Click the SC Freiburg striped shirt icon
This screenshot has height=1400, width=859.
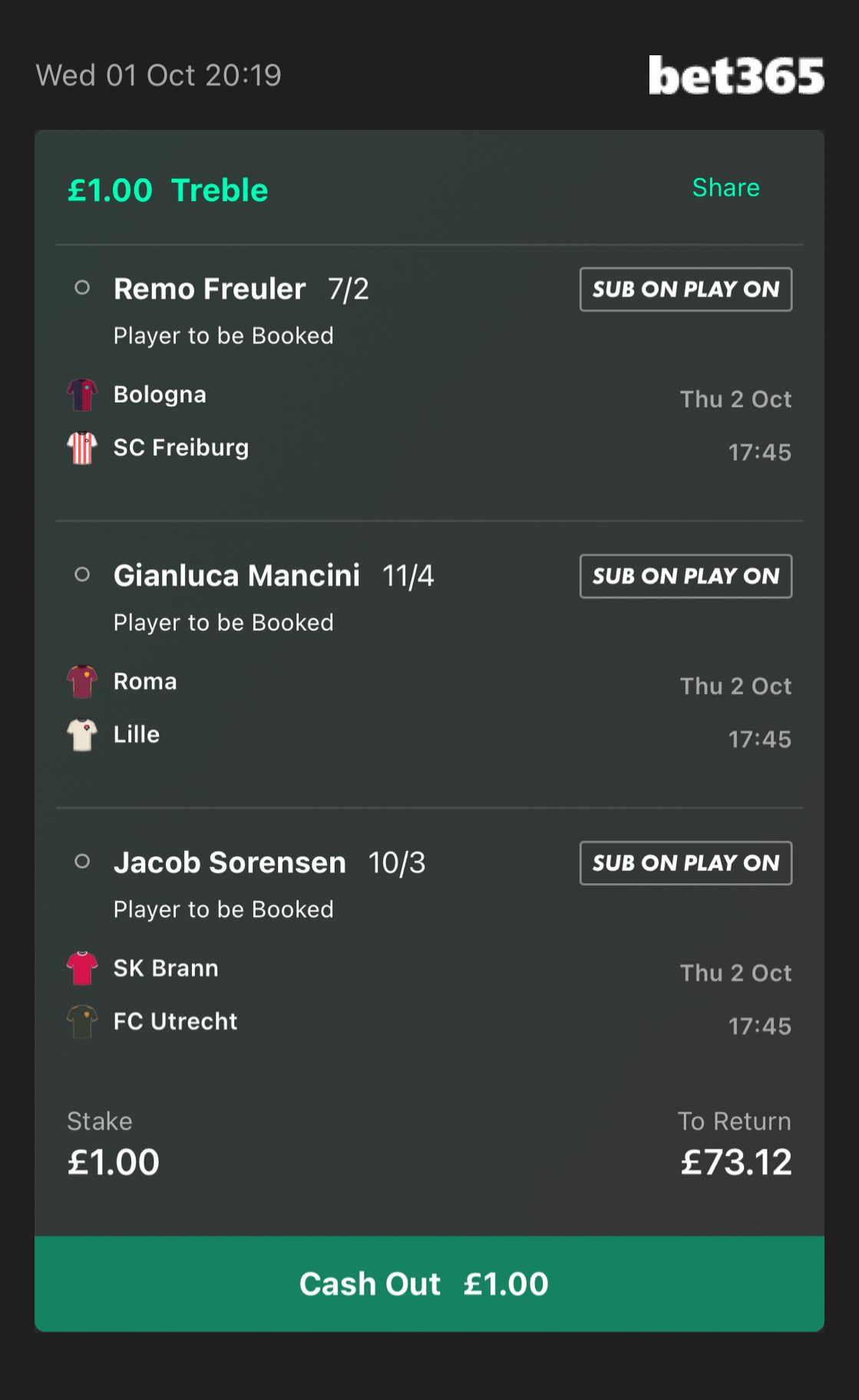82,448
